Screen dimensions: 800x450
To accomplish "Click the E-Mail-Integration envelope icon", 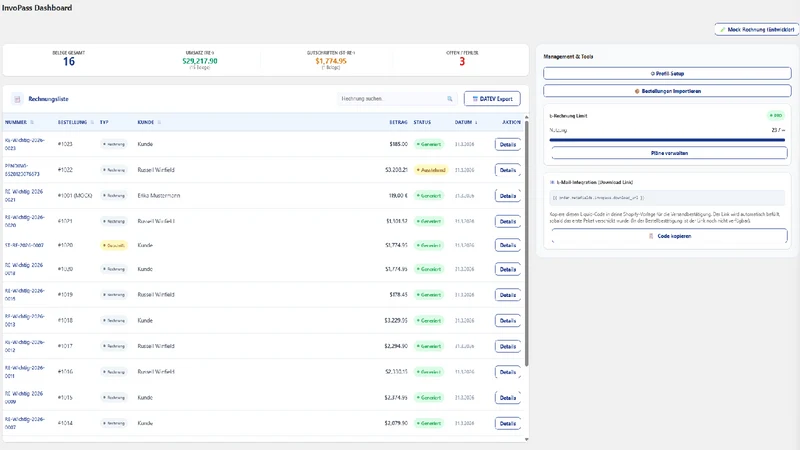I will [552, 182].
